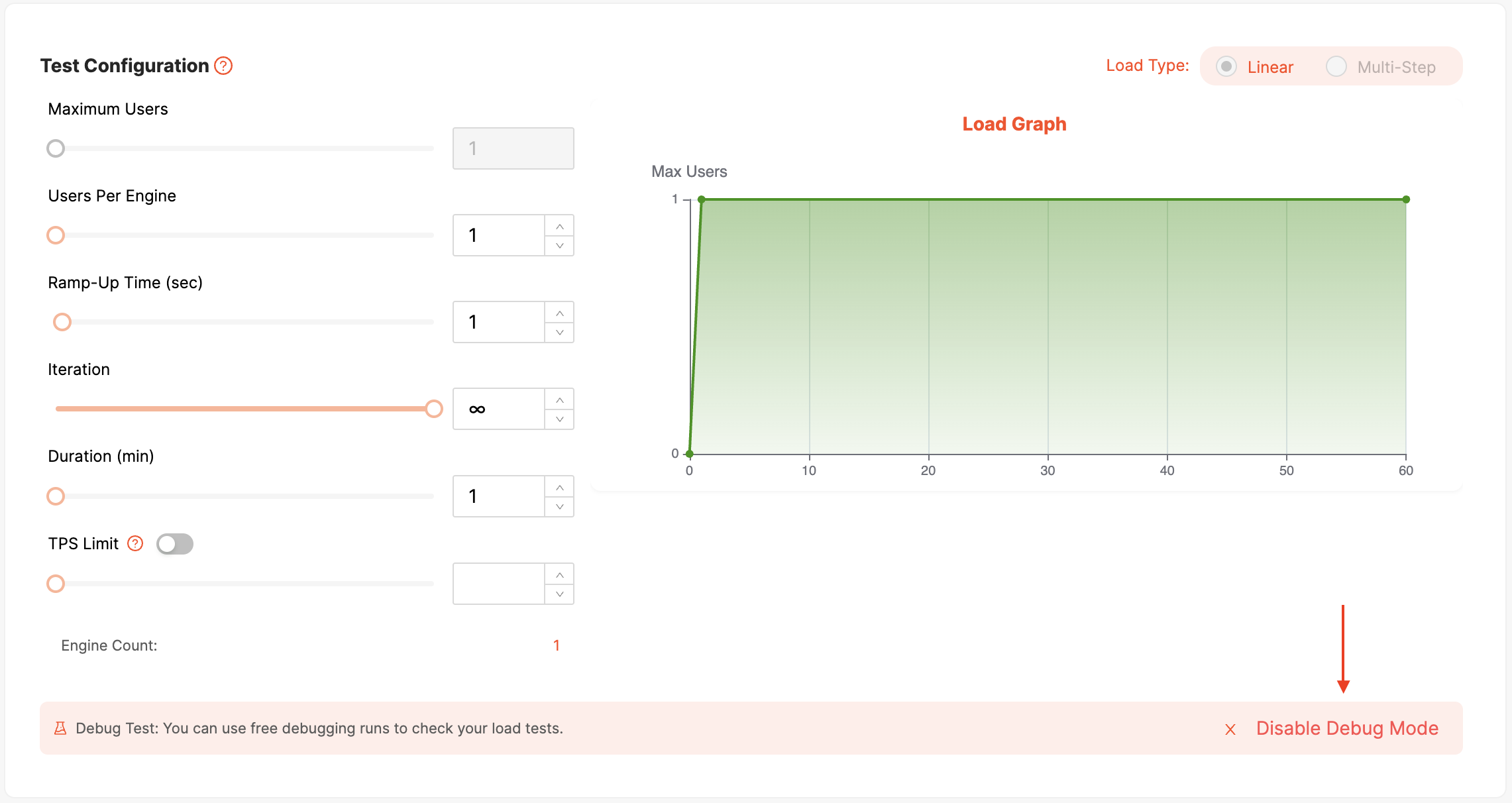Image resolution: width=1512 pixels, height=803 pixels.
Task: Click the TPS Limit help icon
Action: click(135, 544)
